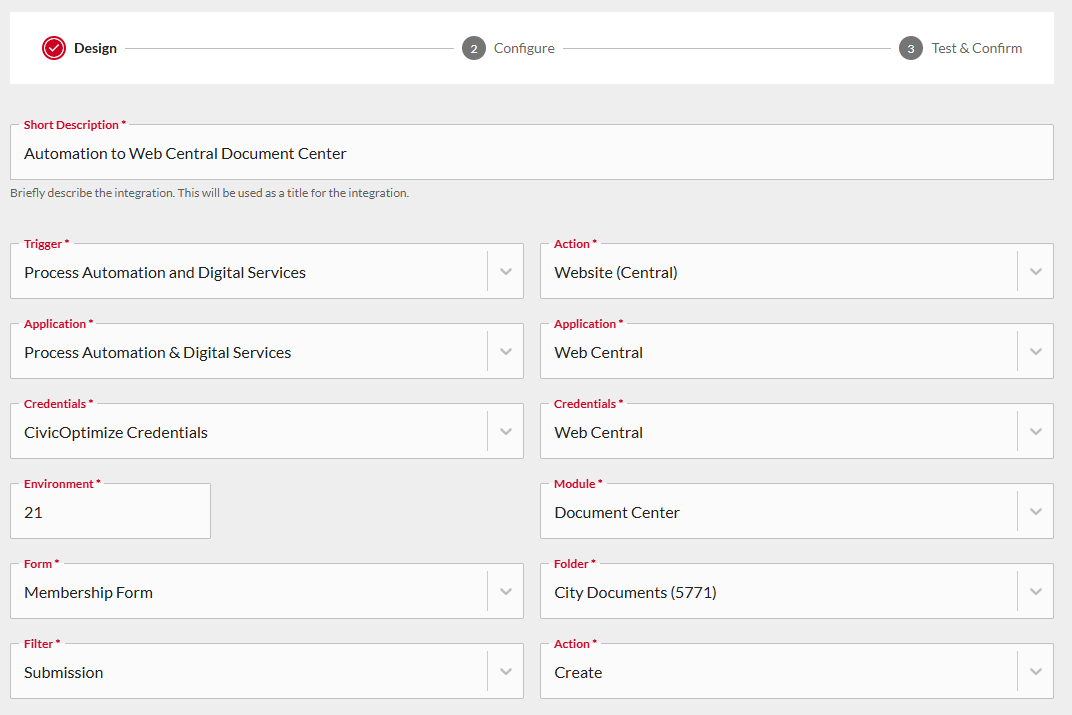The width and height of the screenshot is (1072, 715).
Task: Expand the trigger Application dropdown chevron
Action: coord(506,351)
